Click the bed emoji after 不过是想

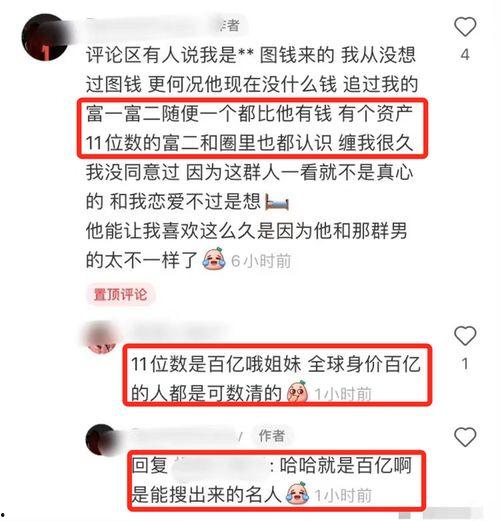[277, 202]
